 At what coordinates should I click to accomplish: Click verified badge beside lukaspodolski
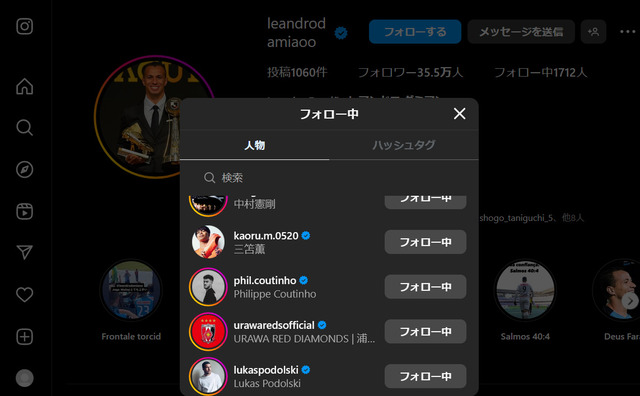click(306, 370)
